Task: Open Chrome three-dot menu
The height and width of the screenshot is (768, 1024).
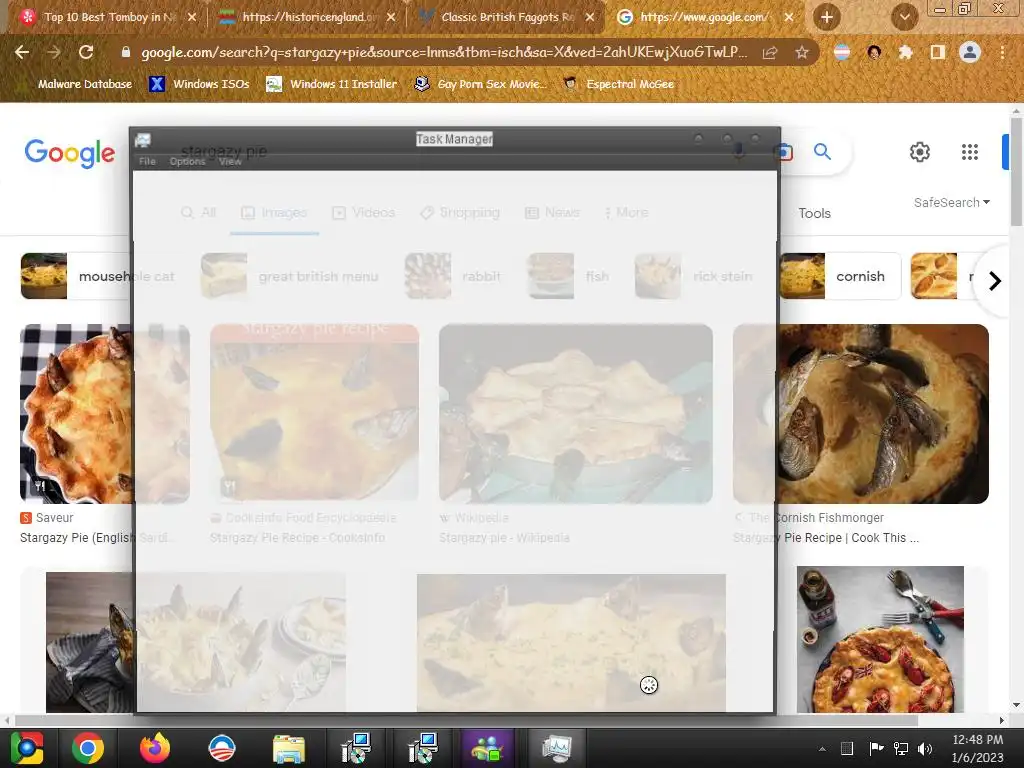Action: pyautogui.click(x=1002, y=52)
